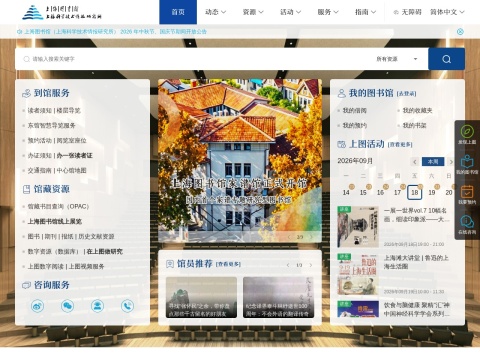
Task: Open 我的收藏夹
Action: [417, 110]
